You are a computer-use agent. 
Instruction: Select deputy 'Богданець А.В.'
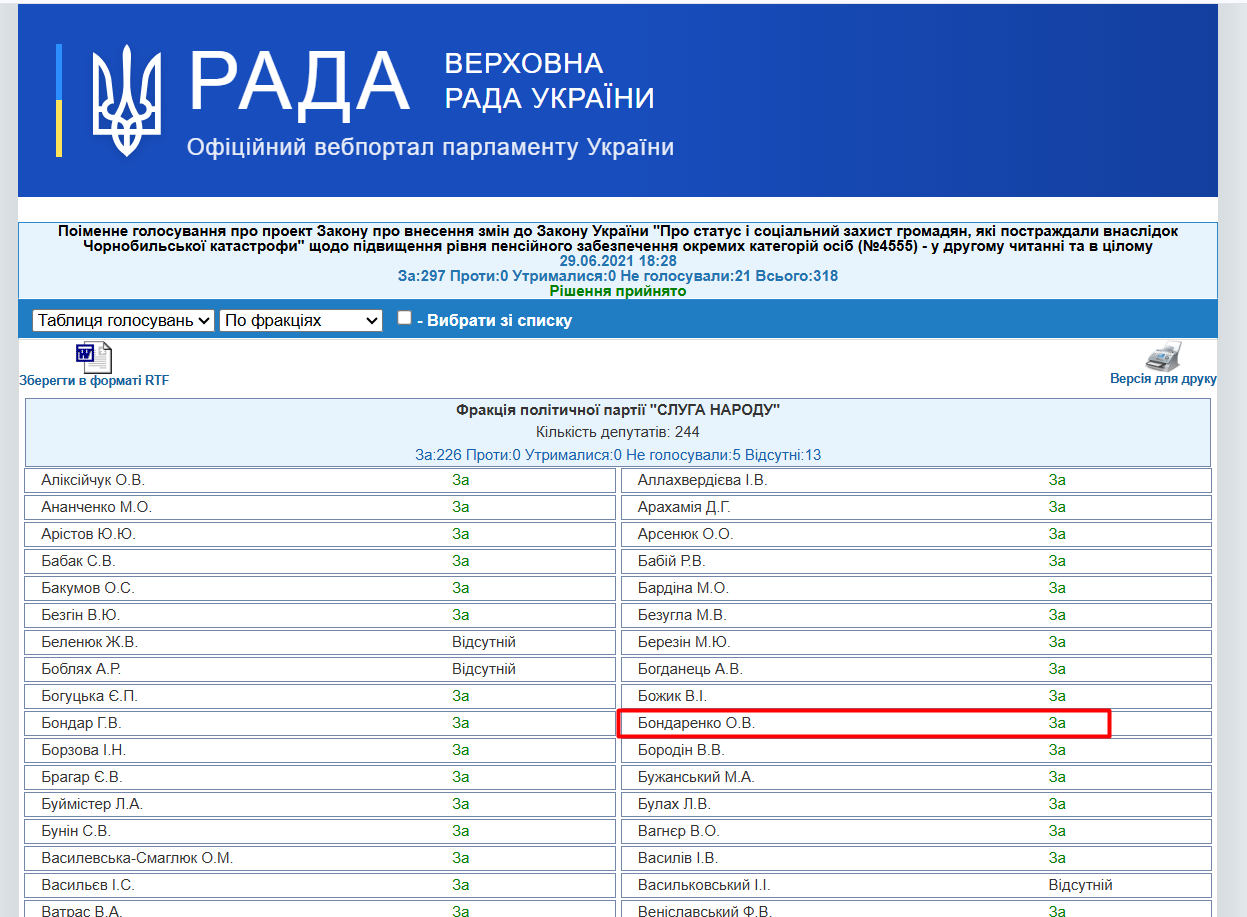(690, 669)
